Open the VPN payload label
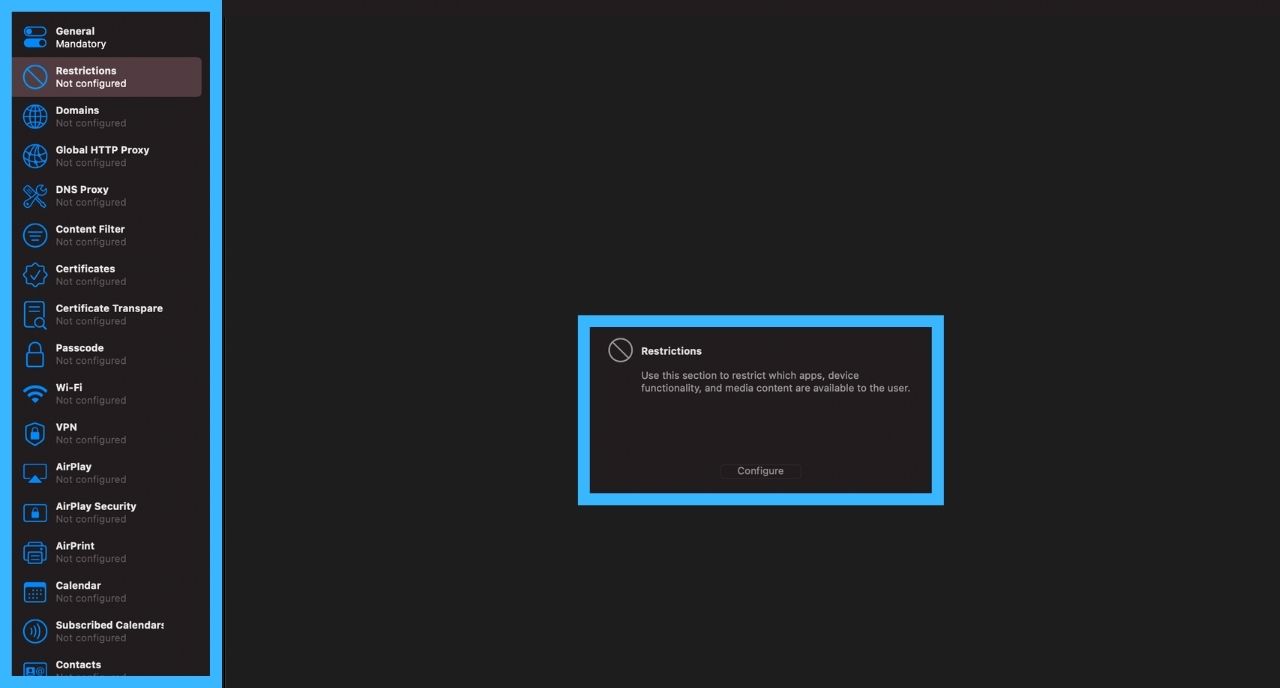The width and height of the screenshot is (1280, 688). (66, 427)
